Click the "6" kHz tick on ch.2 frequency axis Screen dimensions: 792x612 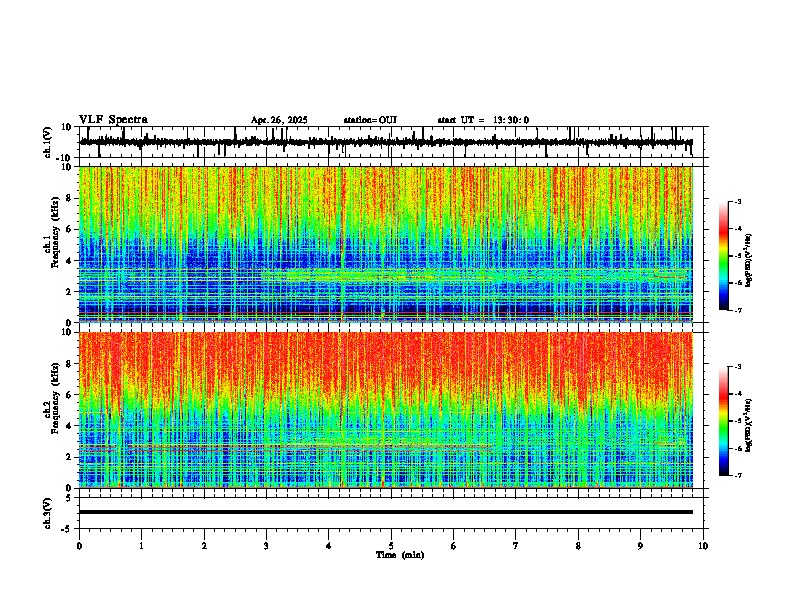70,395
